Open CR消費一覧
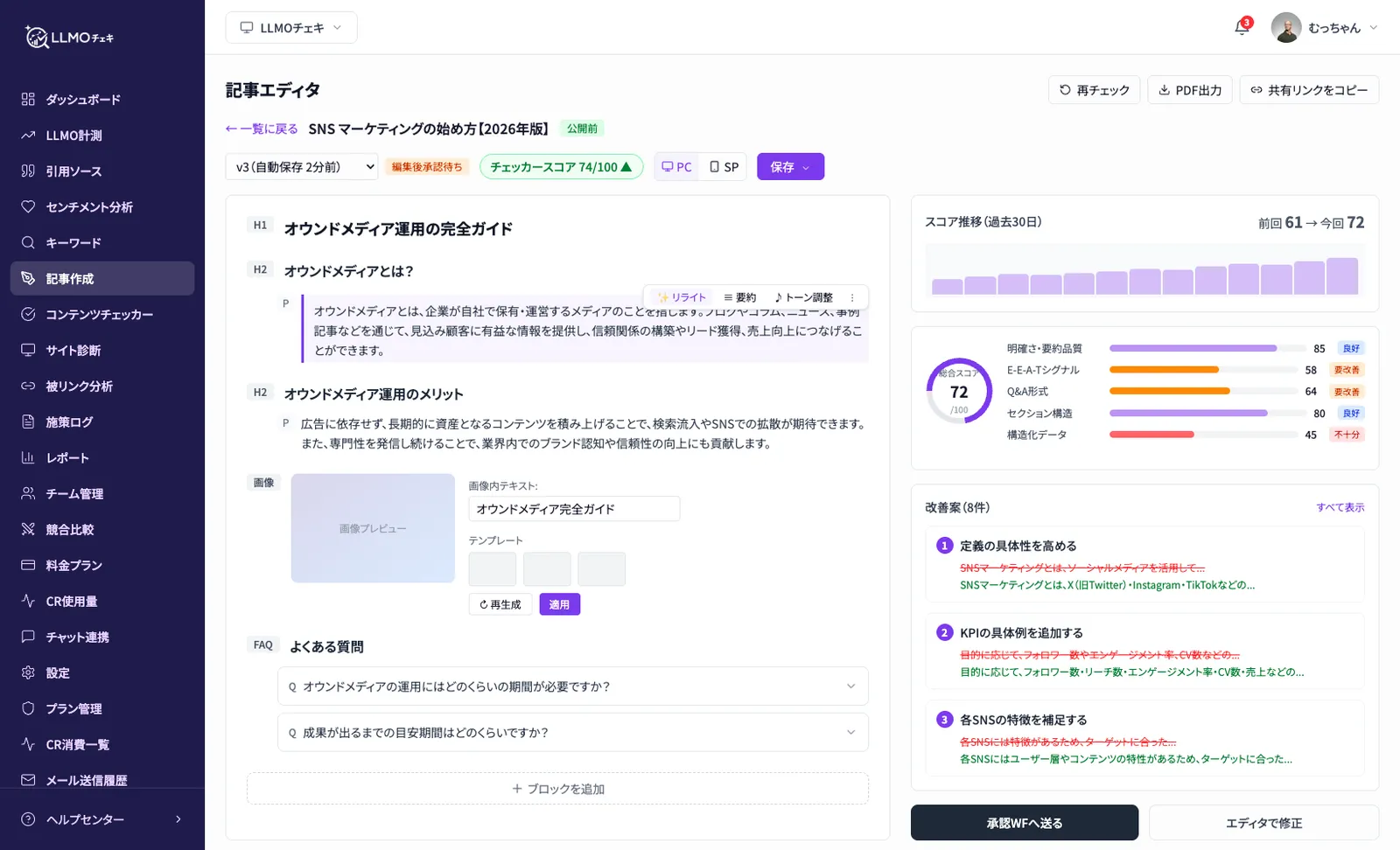The width and height of the screenshot is (1400, 850). [102, 745]
